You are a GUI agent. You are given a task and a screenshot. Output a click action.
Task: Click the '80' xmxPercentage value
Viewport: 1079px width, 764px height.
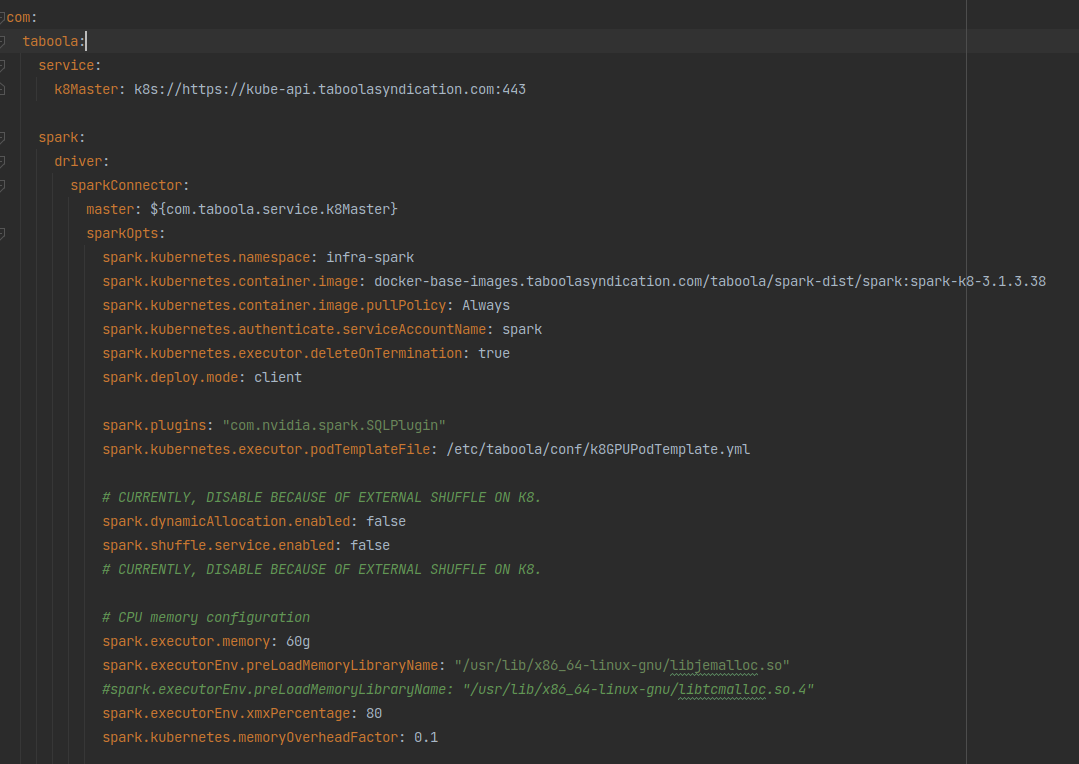374,714
